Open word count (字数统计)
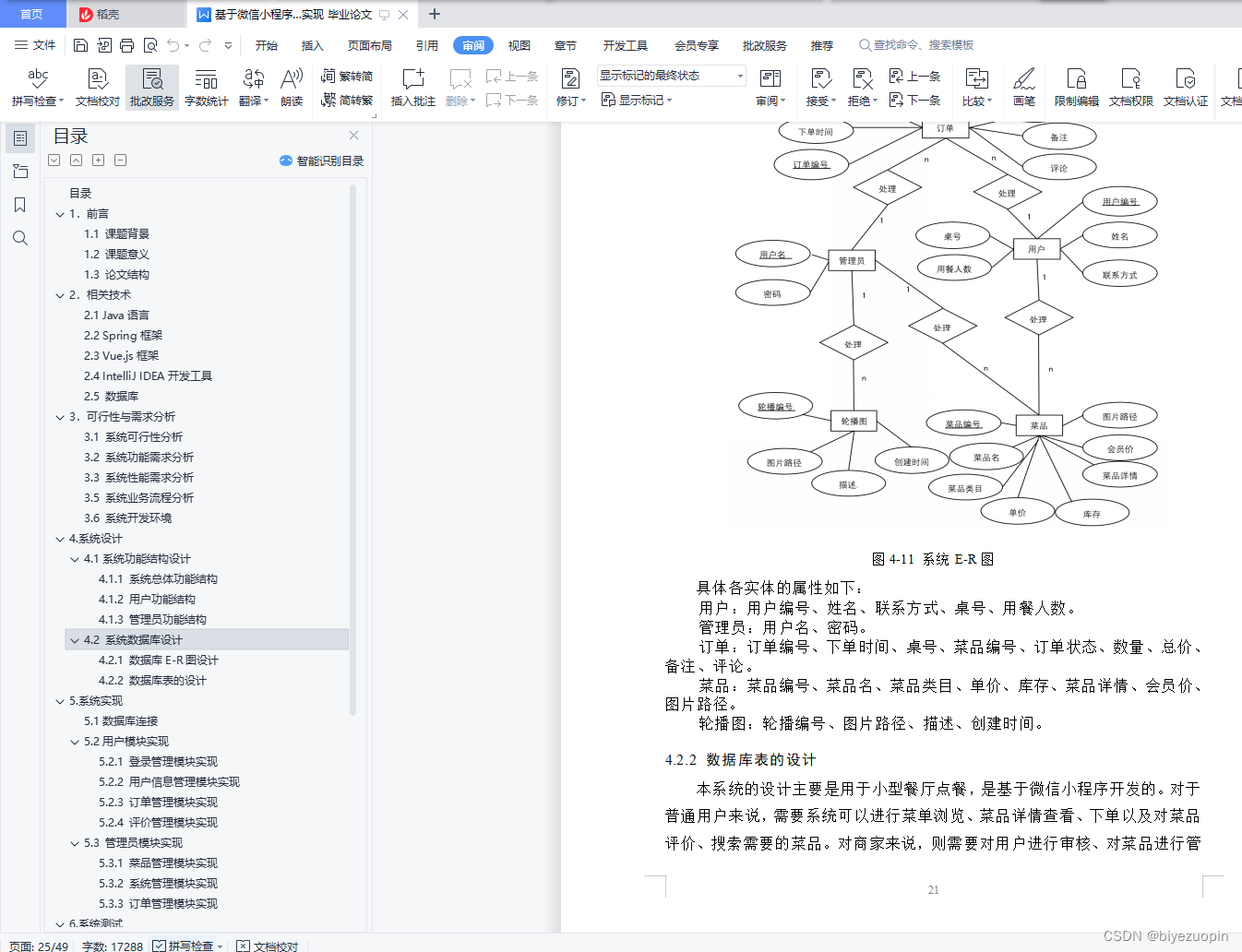 206,88
